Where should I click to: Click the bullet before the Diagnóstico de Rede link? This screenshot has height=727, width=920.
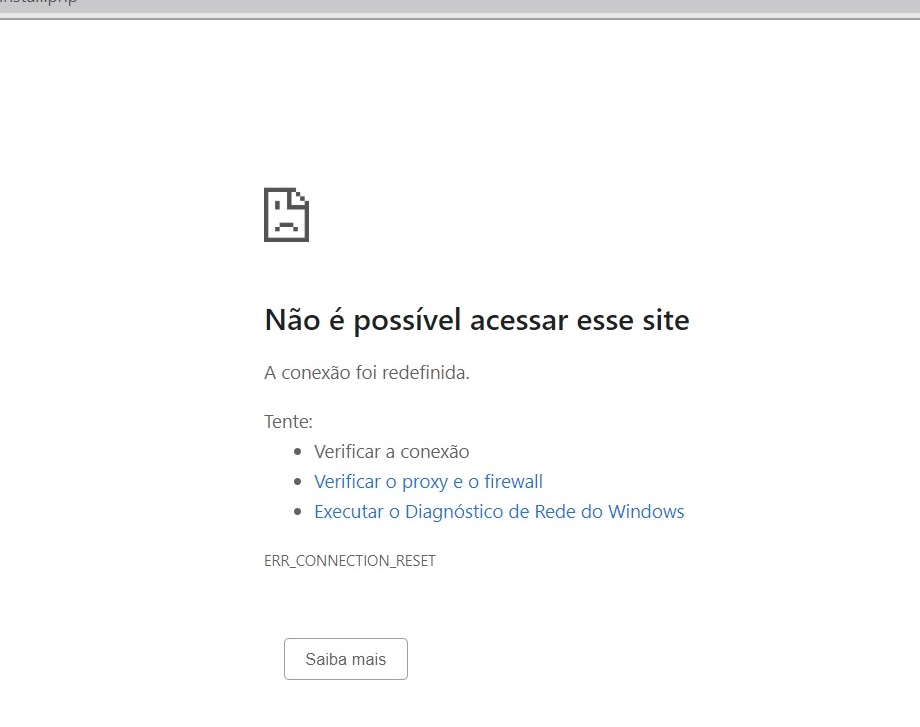(296, 512)
